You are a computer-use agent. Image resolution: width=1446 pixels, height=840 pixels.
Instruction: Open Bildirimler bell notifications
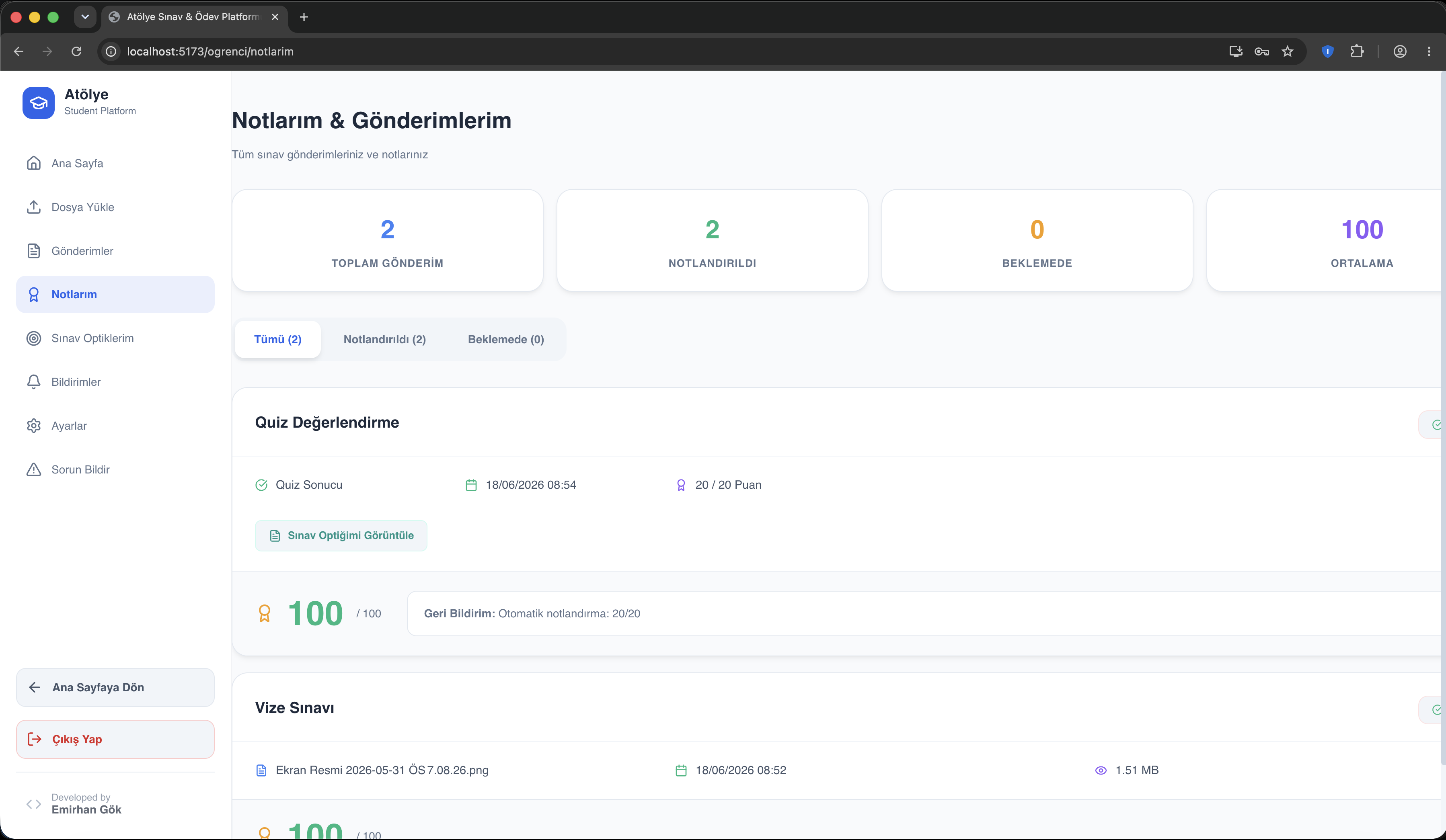115,382
